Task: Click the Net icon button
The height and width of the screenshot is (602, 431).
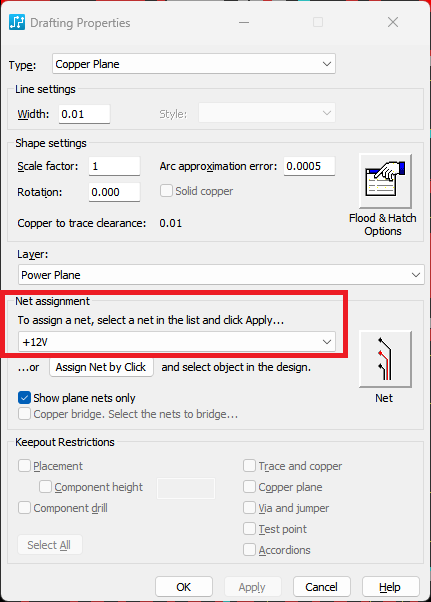Action: click(385, 359)
